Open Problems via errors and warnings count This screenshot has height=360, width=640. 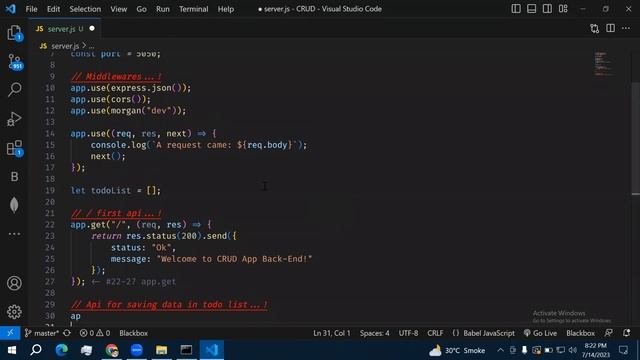(95, 333)
